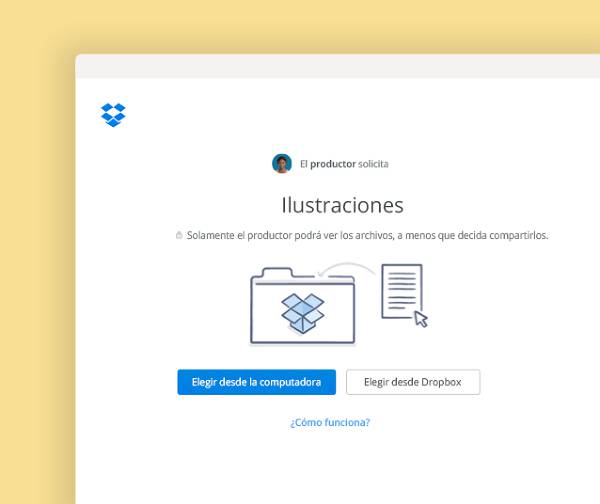The width and height of the screenshot is (600, 504).
Task: Click the lock icon beside privacy notice
Action: click(179, 235)
